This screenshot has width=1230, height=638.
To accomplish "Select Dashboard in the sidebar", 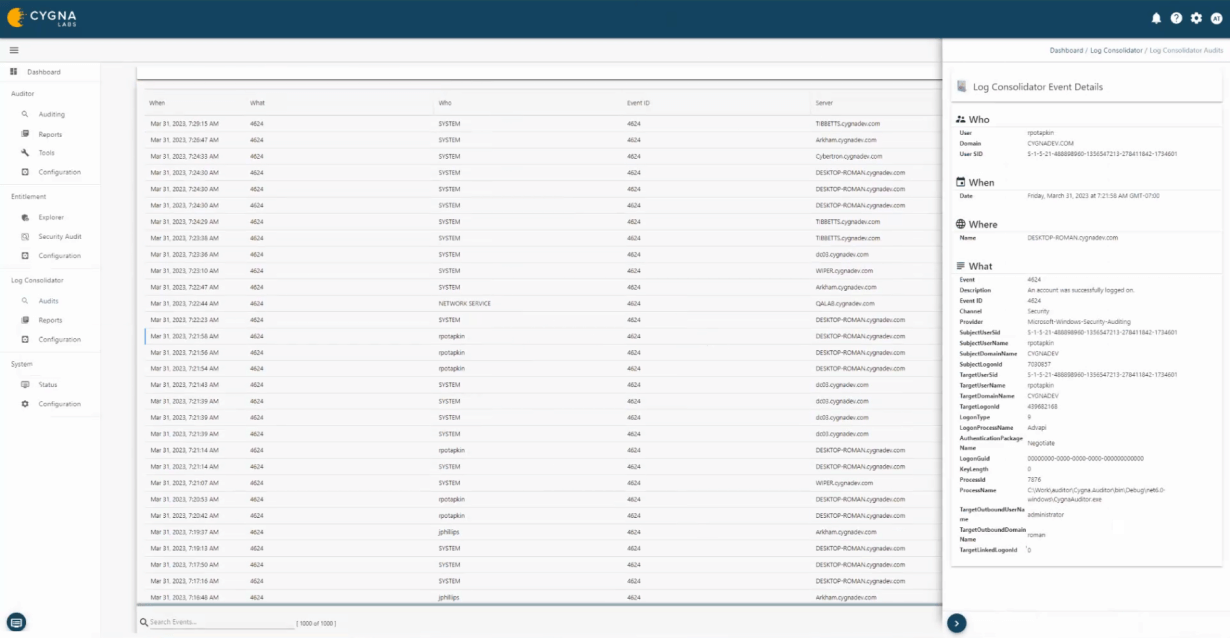I will coord(44,71).
